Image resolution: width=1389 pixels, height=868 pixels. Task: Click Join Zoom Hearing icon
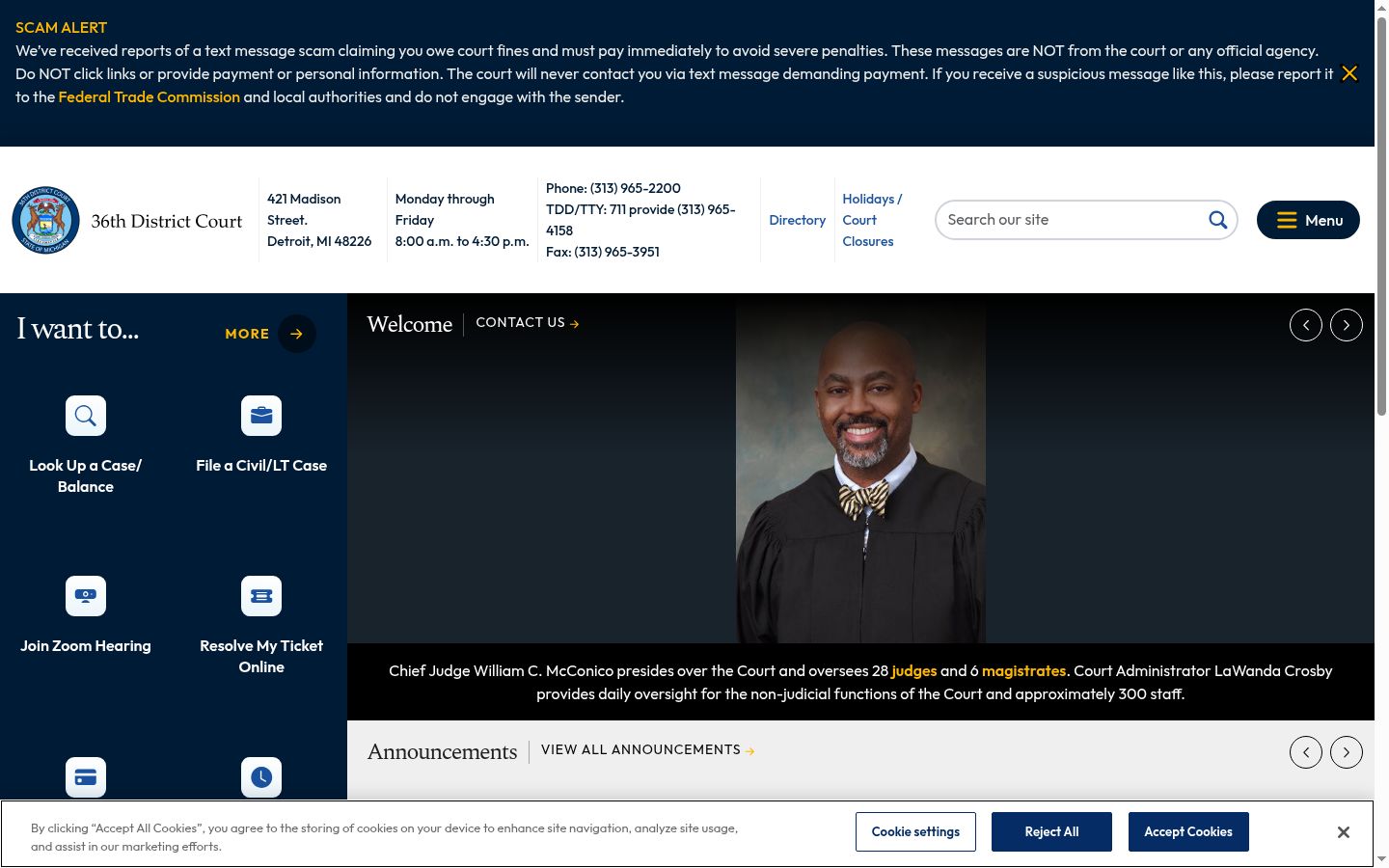pyautogui.click(x=86, y=596)
